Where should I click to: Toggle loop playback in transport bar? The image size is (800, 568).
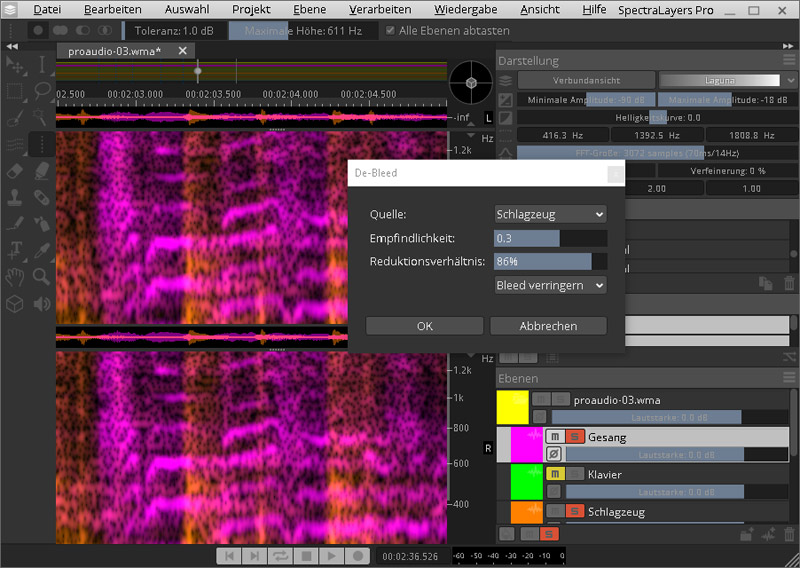tap(280, 555)
